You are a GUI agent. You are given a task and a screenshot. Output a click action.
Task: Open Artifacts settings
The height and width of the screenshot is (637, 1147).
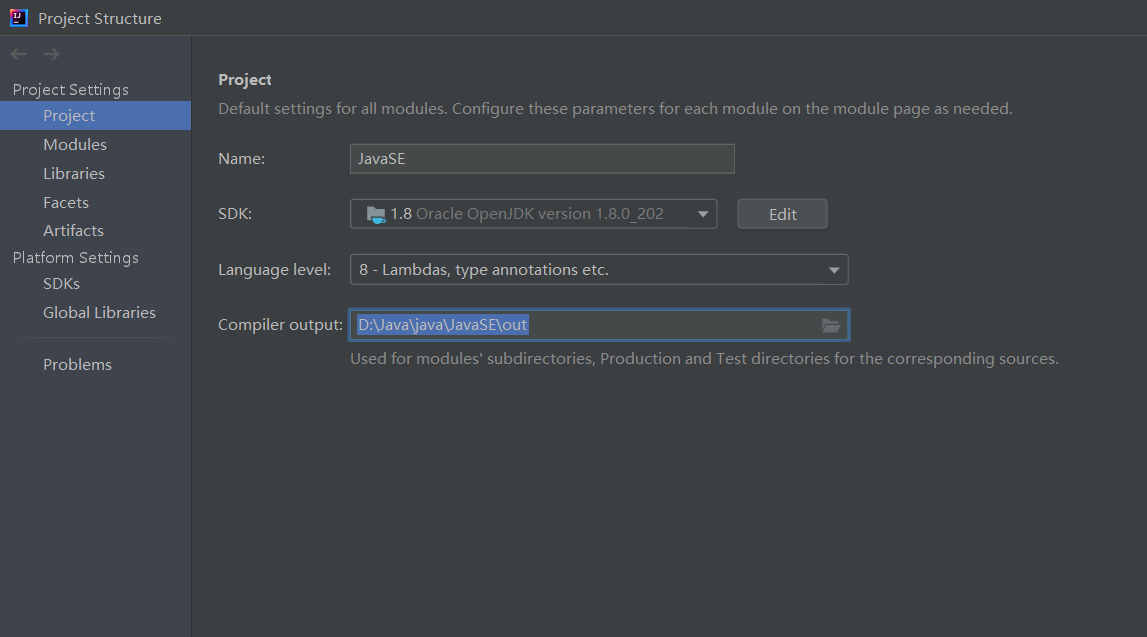click(x=73, y=231)
